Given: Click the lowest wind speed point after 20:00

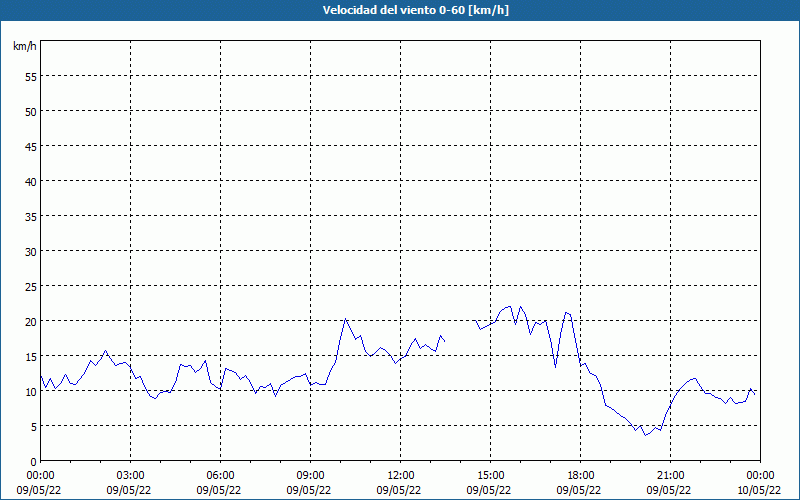Looking at the screenshot, I should (x=645, y=435).
